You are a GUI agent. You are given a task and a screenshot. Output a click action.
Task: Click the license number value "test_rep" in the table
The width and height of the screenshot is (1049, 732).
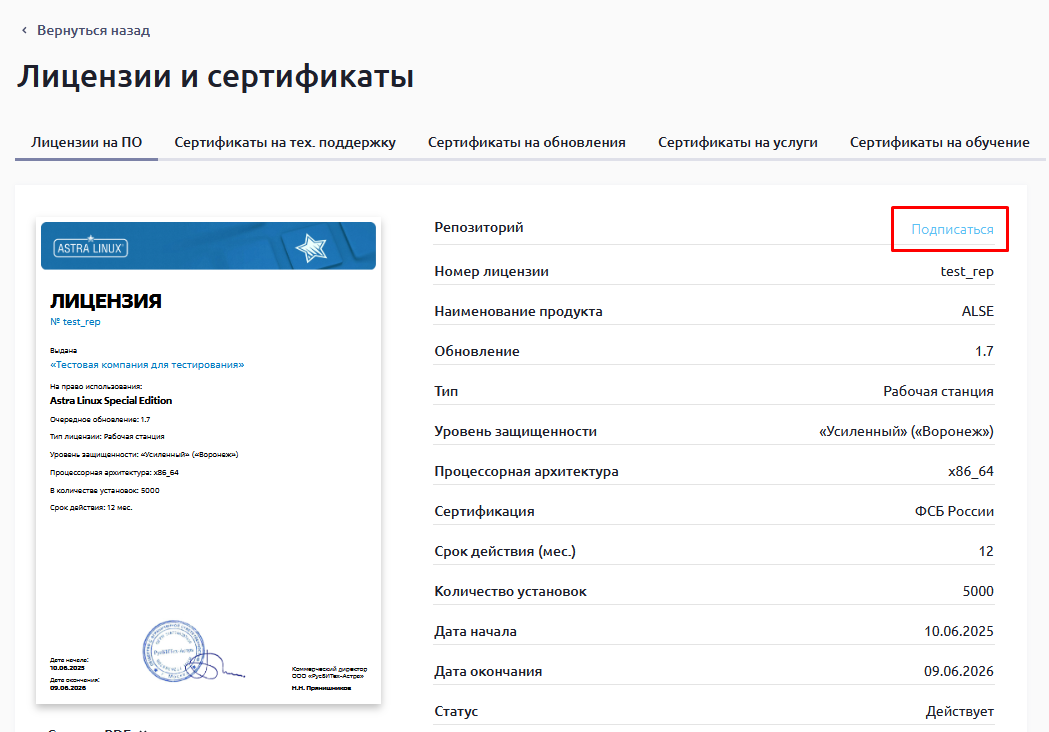pos(967,271)
